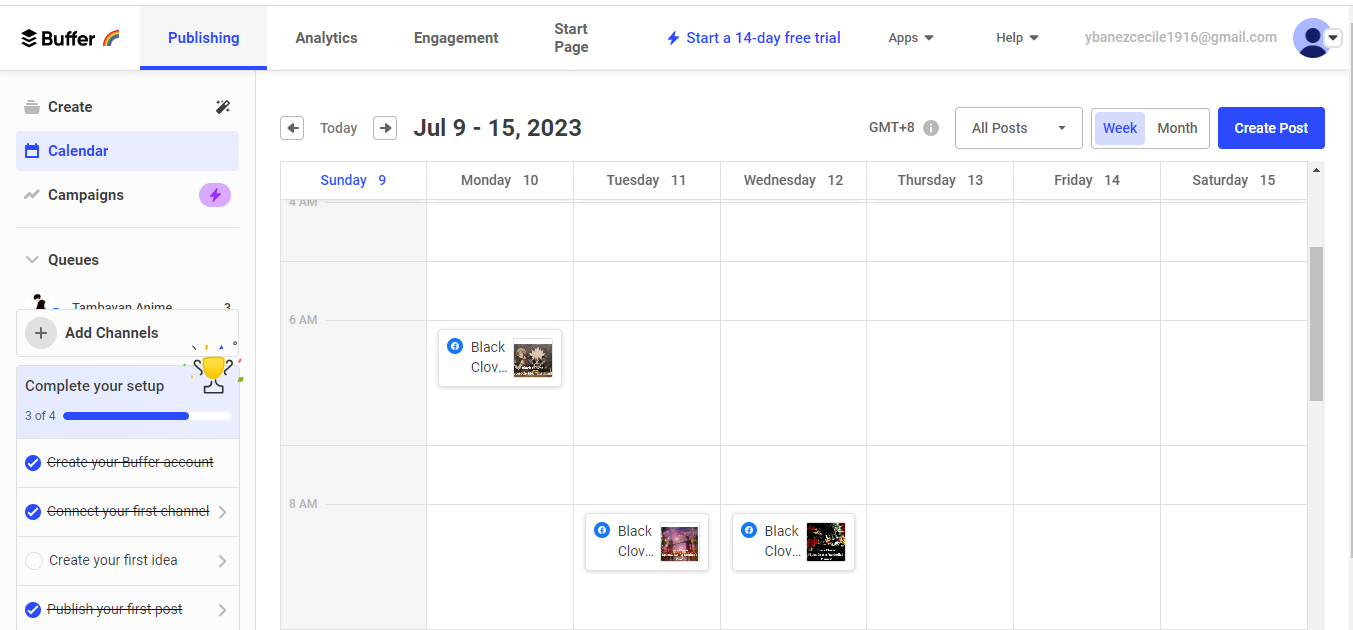
Task: Go to previous week with left arrow
Action: click(292, 128)
